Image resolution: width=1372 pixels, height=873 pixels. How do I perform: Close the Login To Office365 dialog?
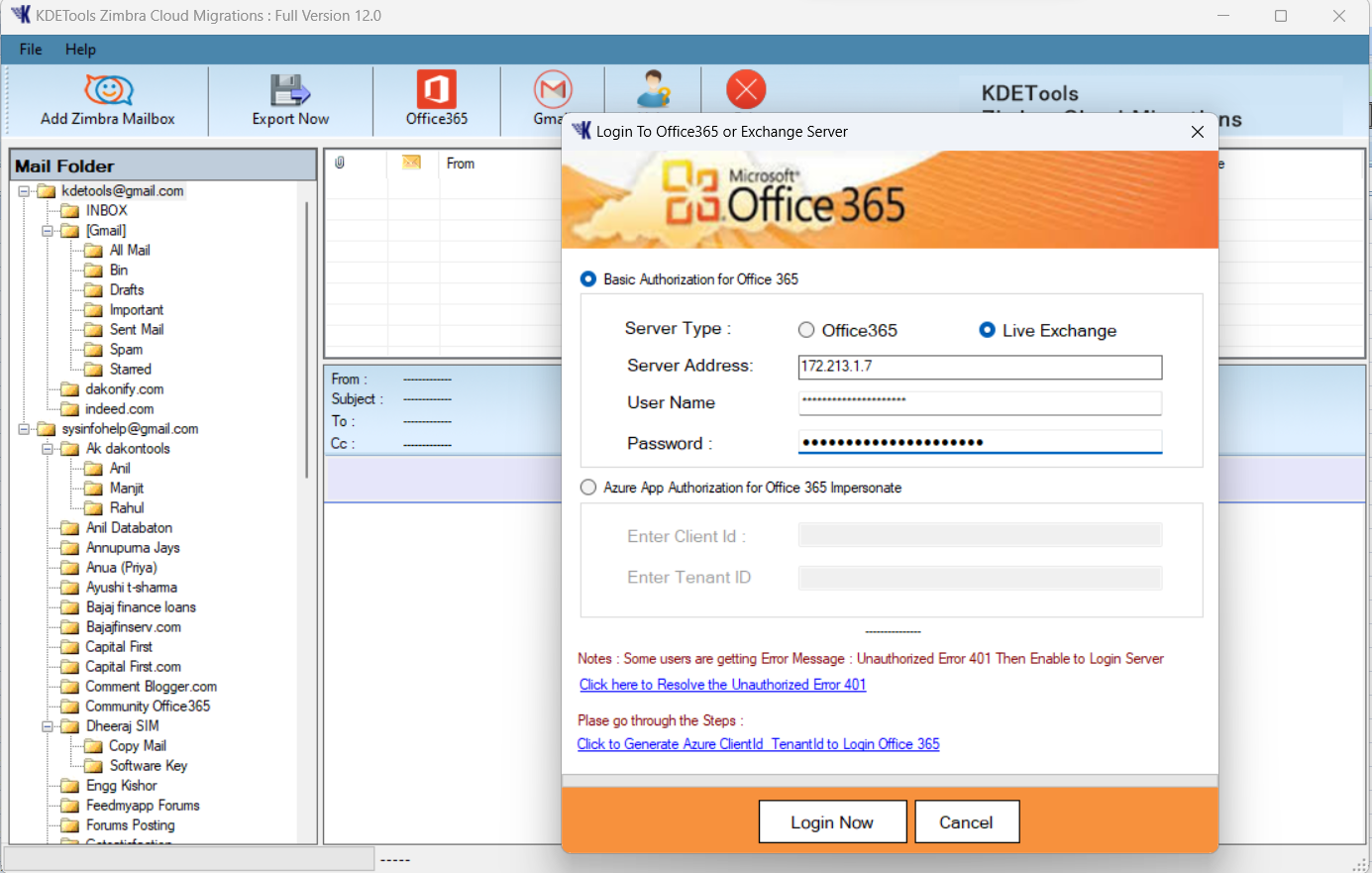click(1197, 132)
